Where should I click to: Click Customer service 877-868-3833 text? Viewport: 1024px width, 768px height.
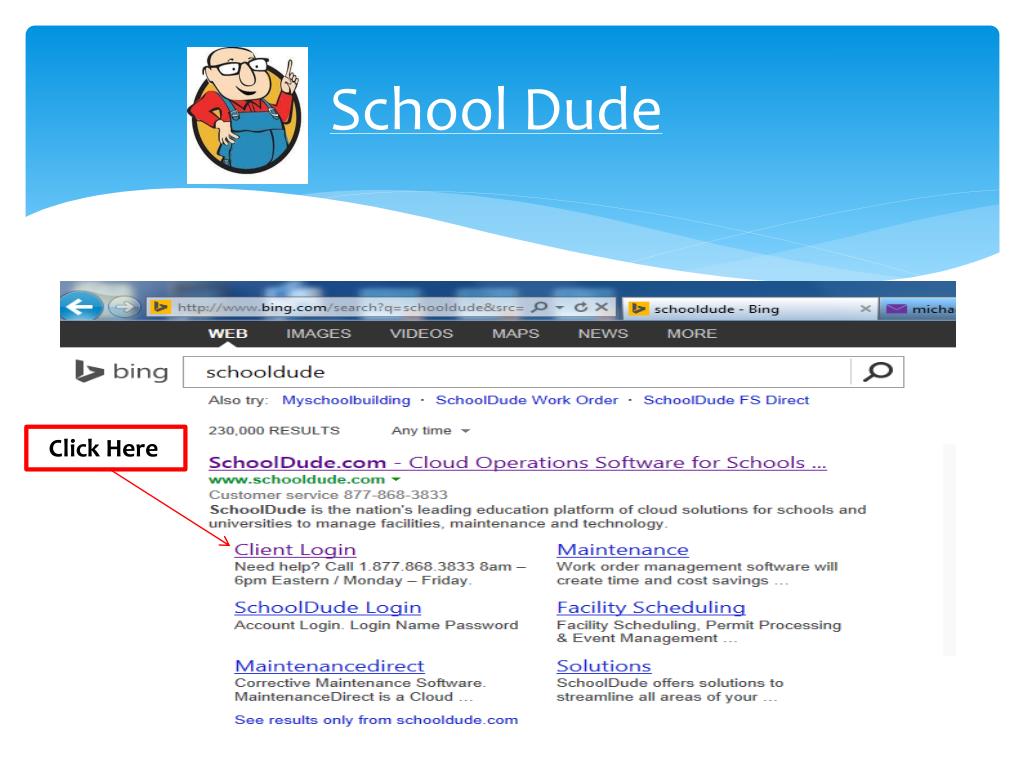(x=328, y=494)
